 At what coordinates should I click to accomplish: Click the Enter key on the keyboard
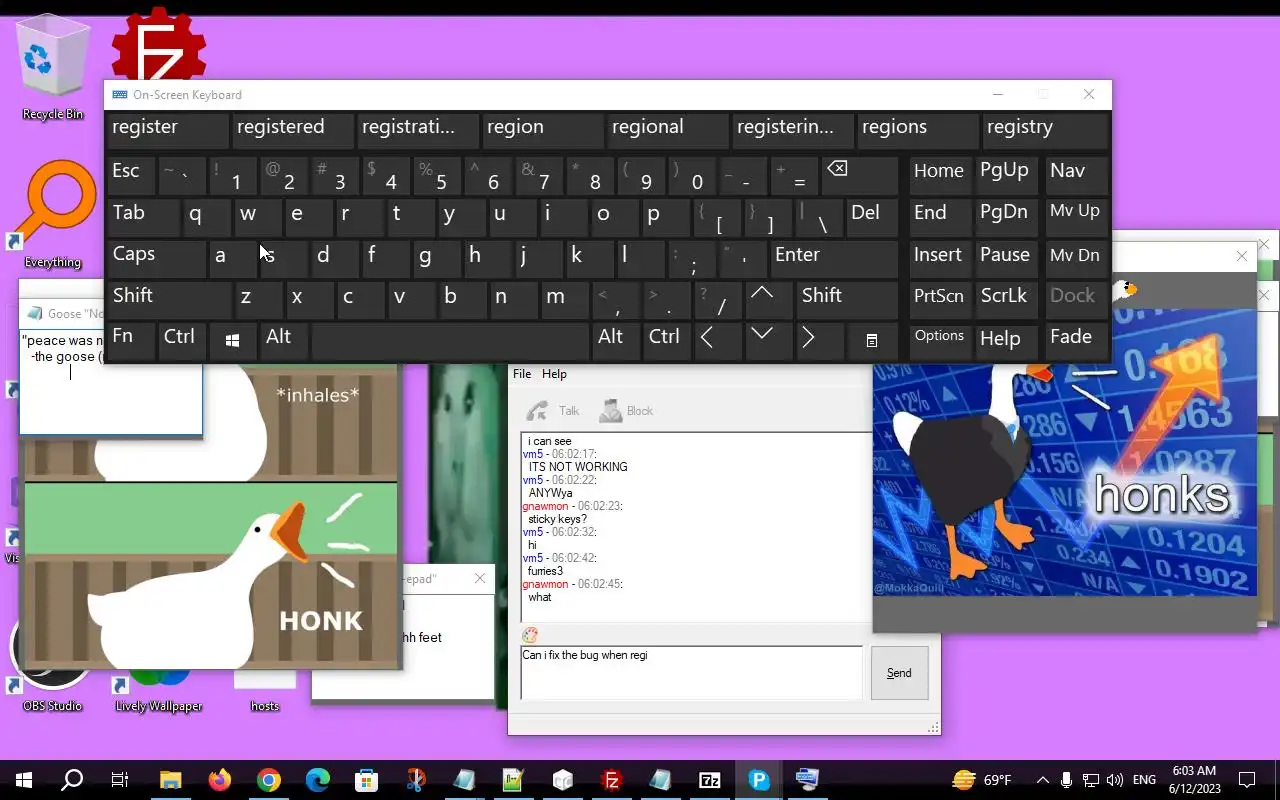point(832,258)
